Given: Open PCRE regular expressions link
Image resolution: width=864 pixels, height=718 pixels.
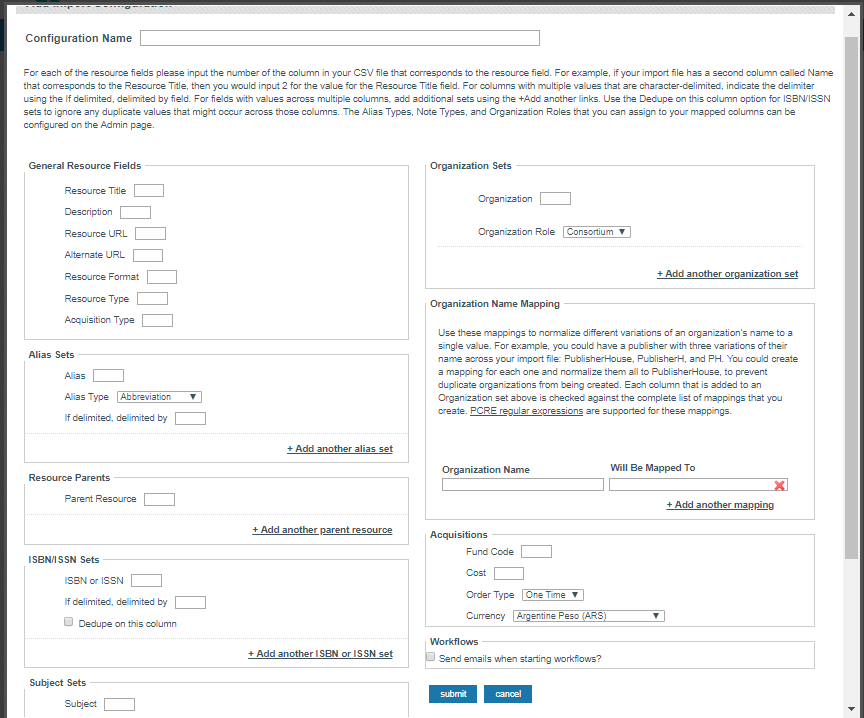Looking at the screenshot, I should pos(526,411).
